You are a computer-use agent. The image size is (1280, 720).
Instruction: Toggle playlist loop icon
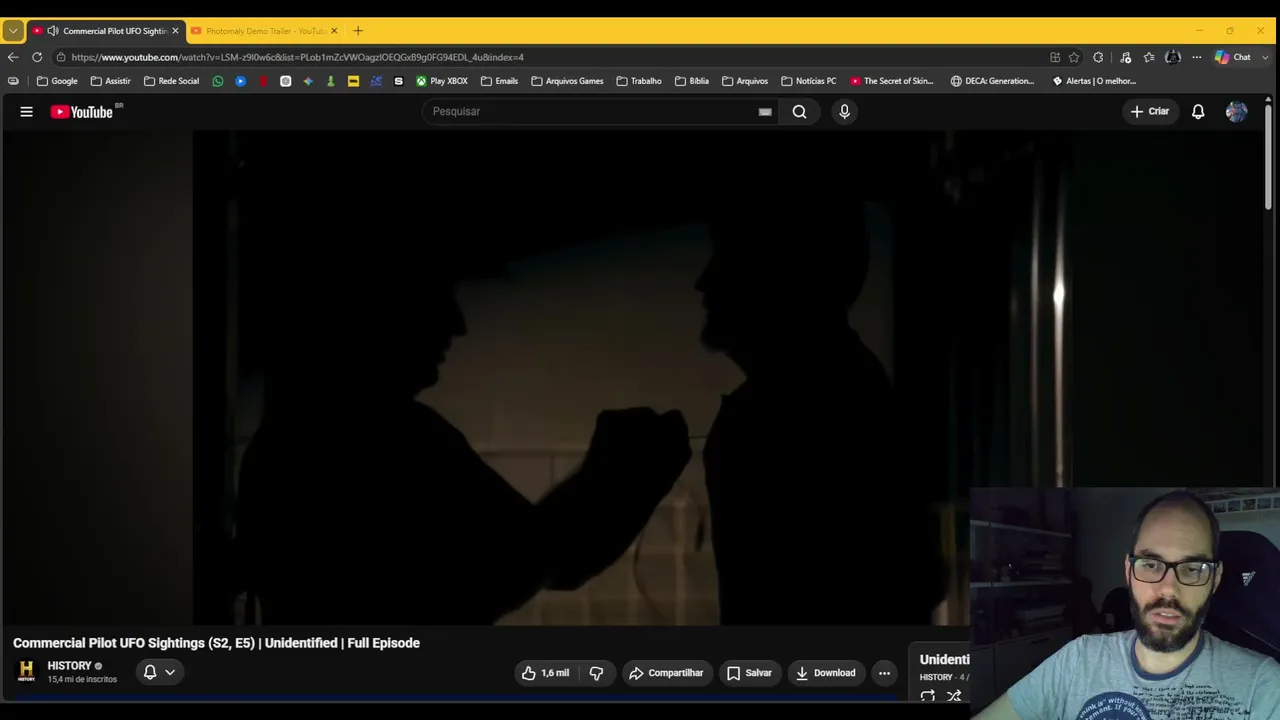928,696
